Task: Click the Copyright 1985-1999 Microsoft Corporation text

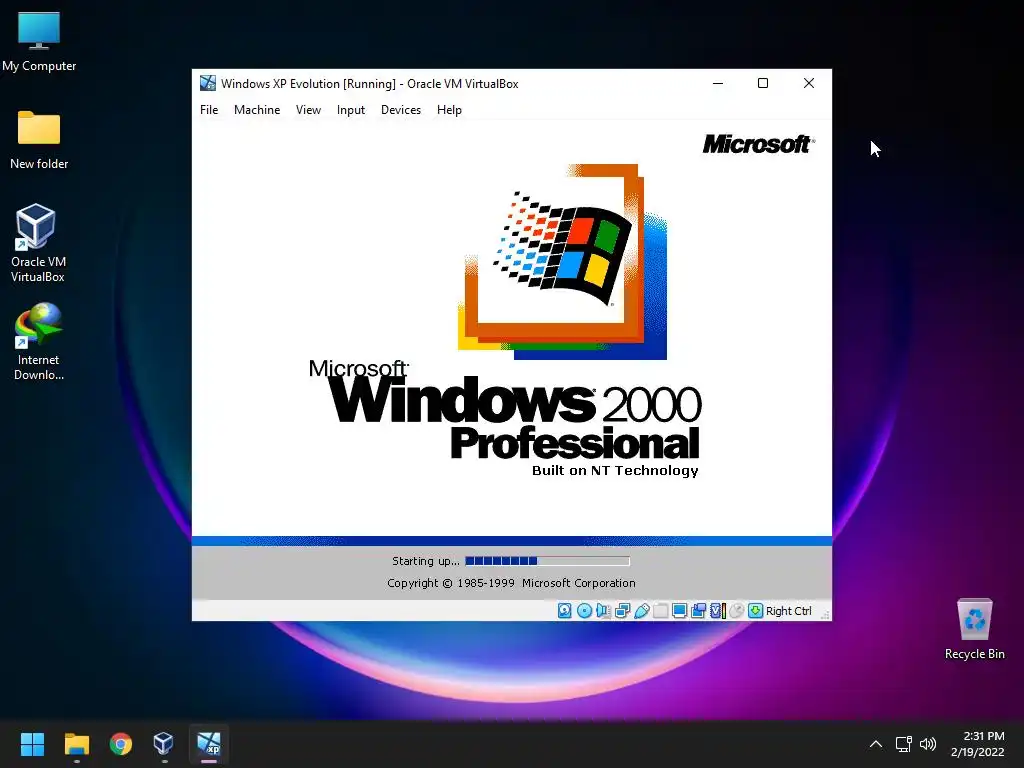Action: pos(511,583)
